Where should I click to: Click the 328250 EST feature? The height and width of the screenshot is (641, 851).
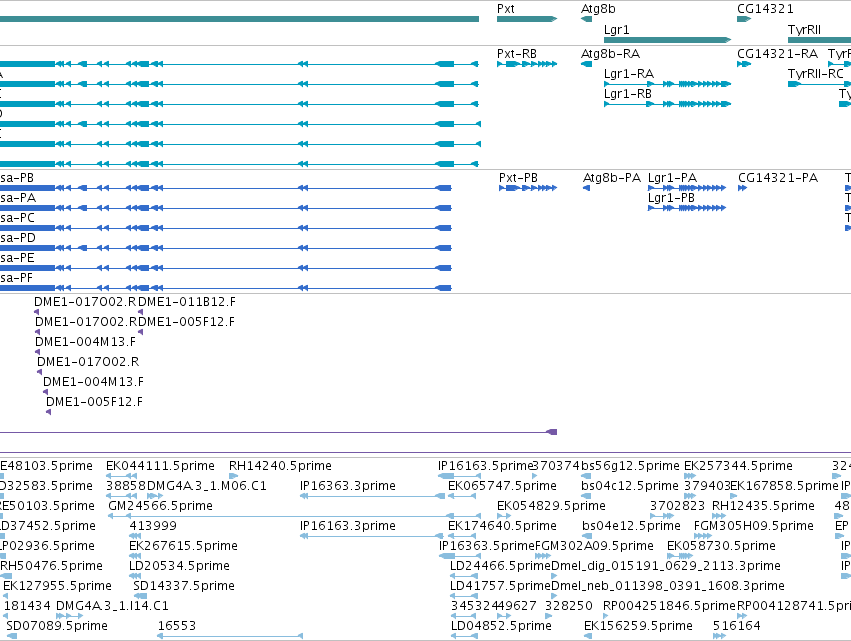(x=549, y=616)
